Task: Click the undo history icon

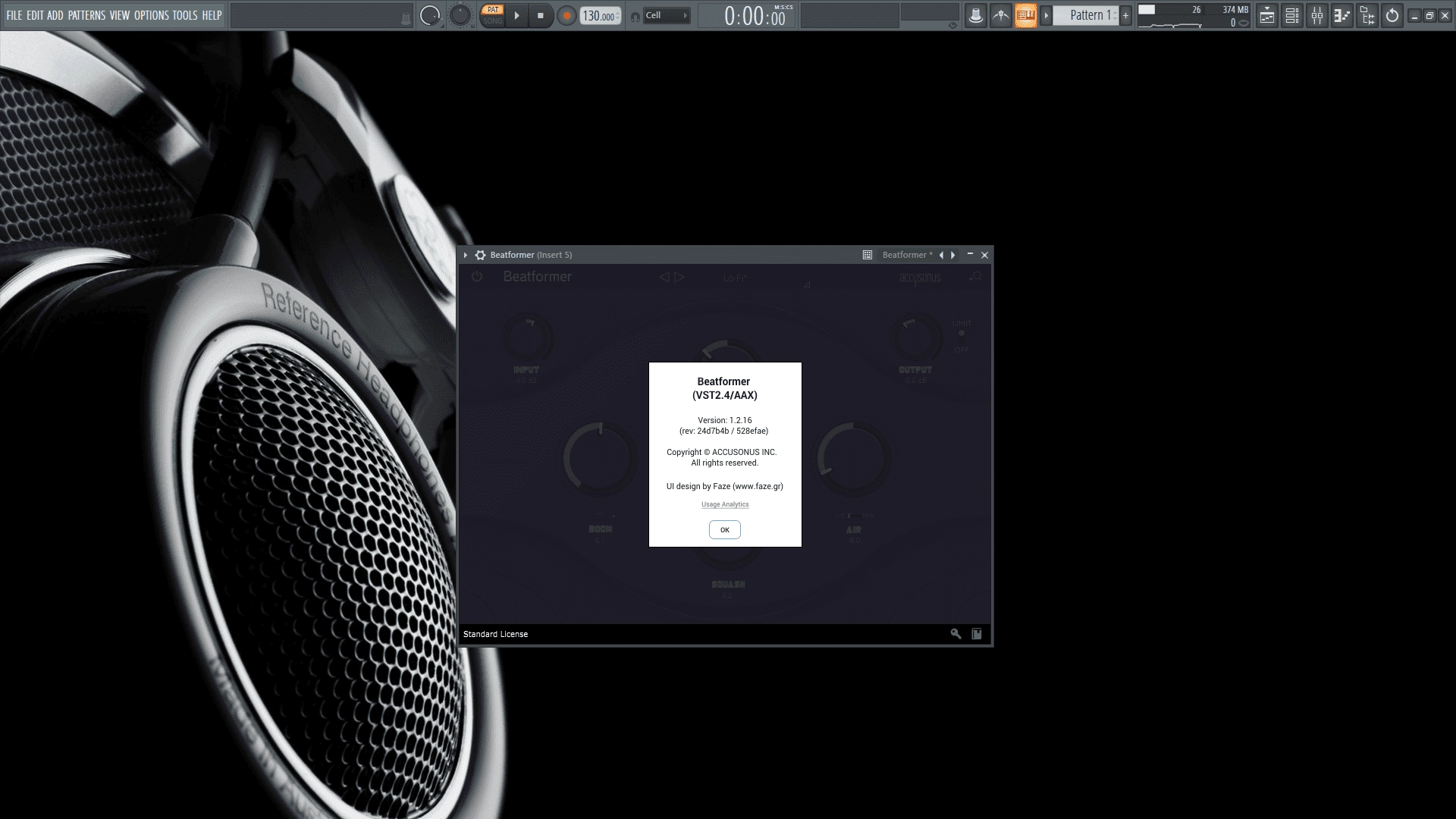Action: [x=1392, y=15]
